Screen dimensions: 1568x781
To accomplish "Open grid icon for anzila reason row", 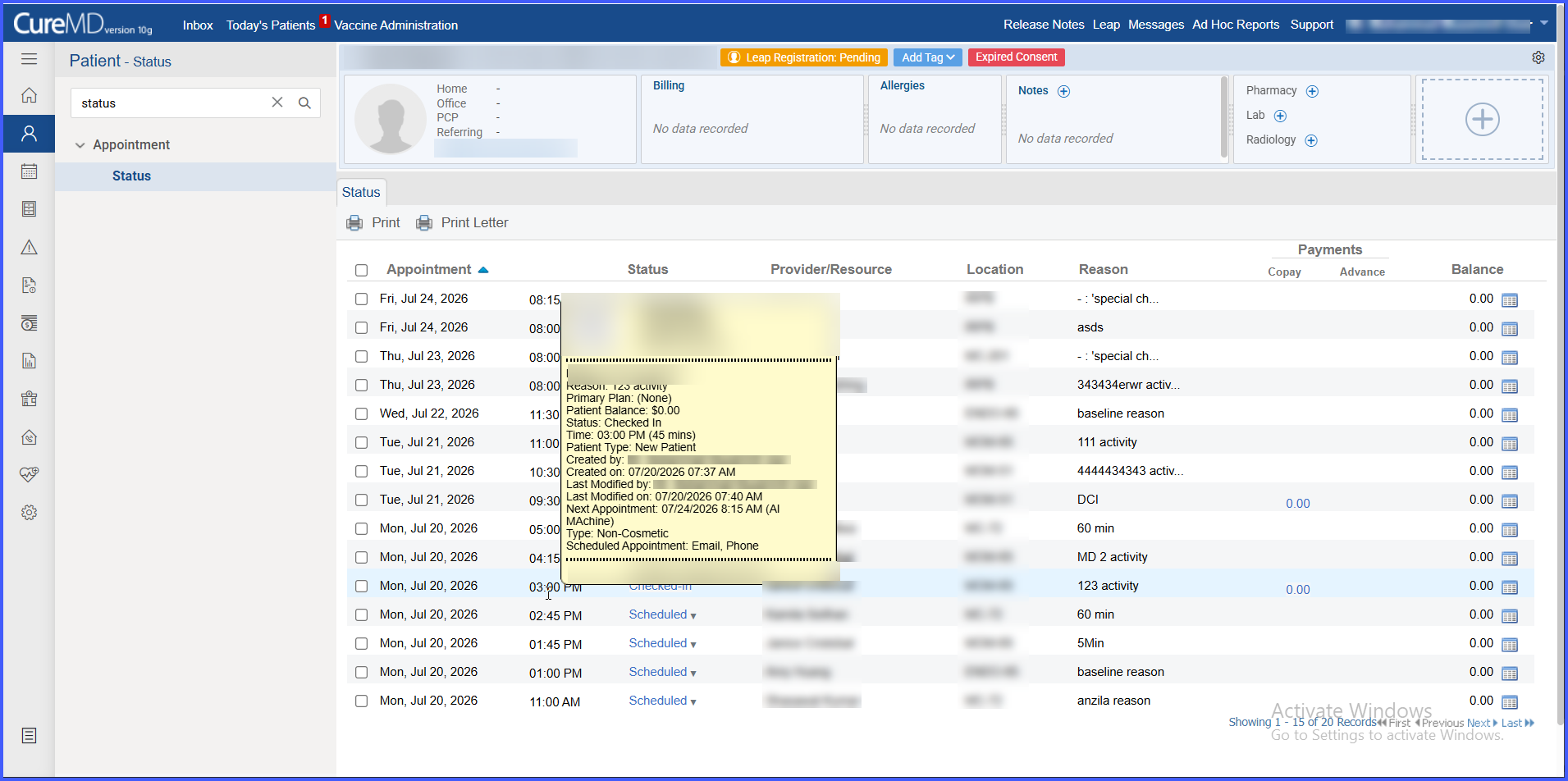I will click(1510, 702).
